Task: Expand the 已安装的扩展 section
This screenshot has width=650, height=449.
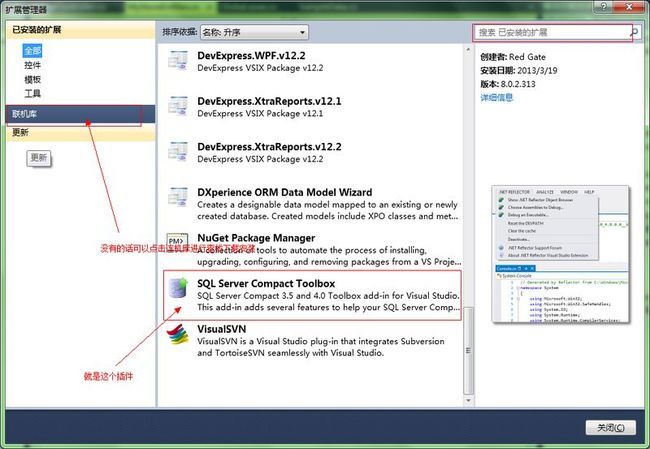Action: pos(80,30)
